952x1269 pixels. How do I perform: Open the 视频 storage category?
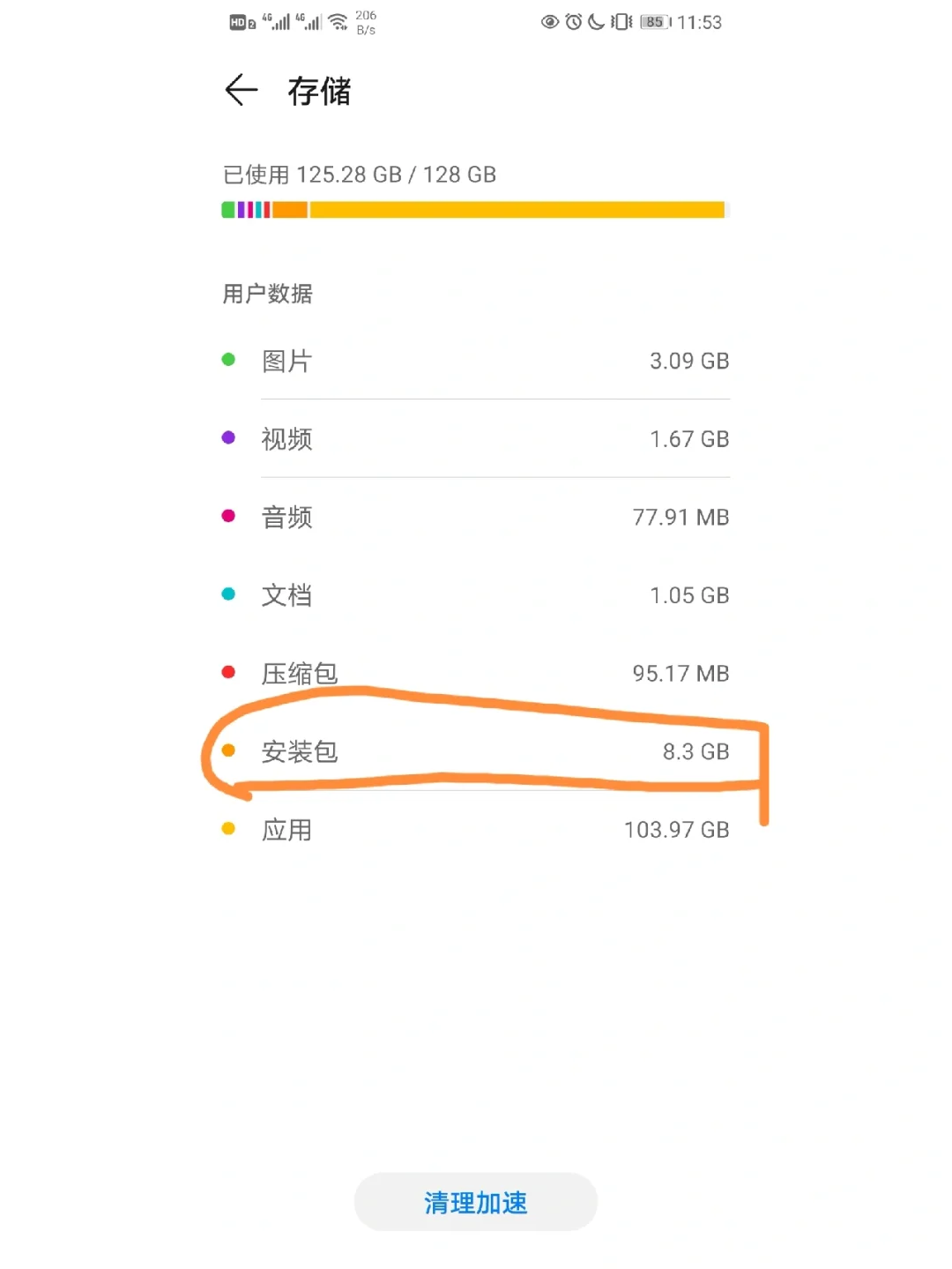coord(476,439)
